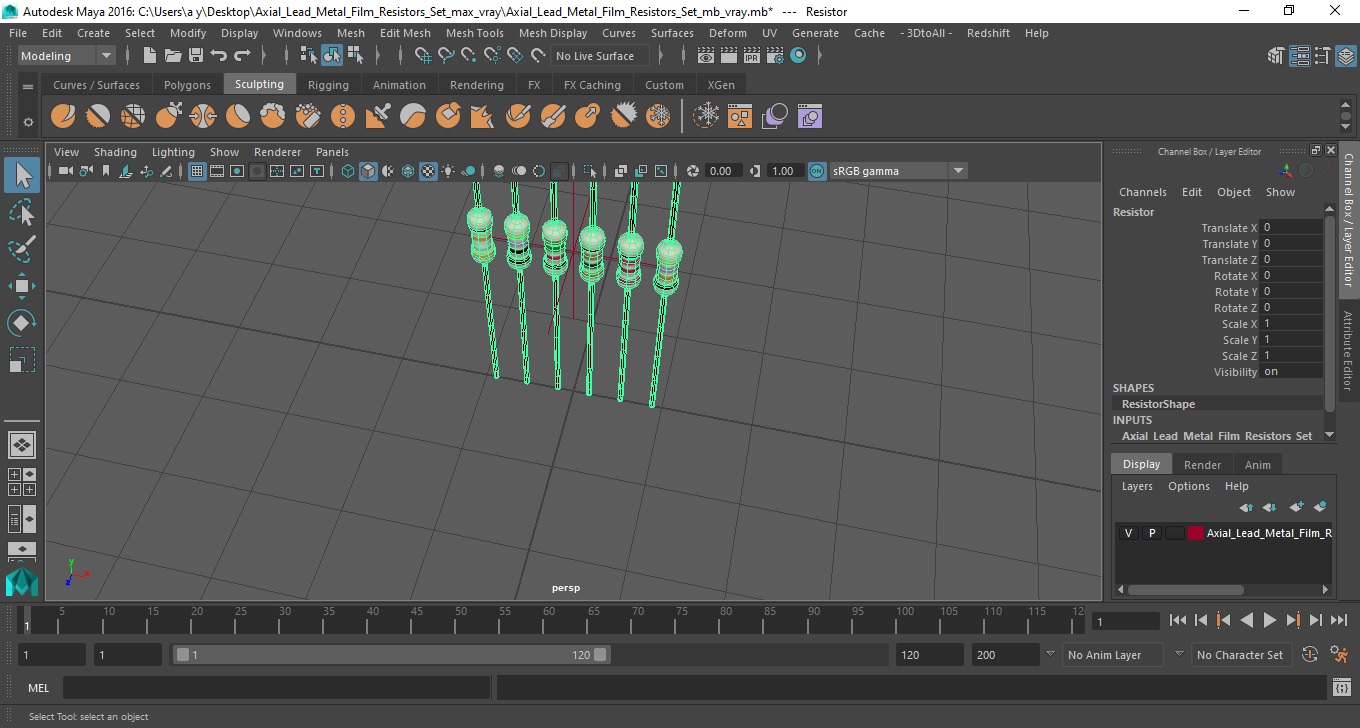Toggle snap to grids
1360x728 pixels.
coord(424,56)
